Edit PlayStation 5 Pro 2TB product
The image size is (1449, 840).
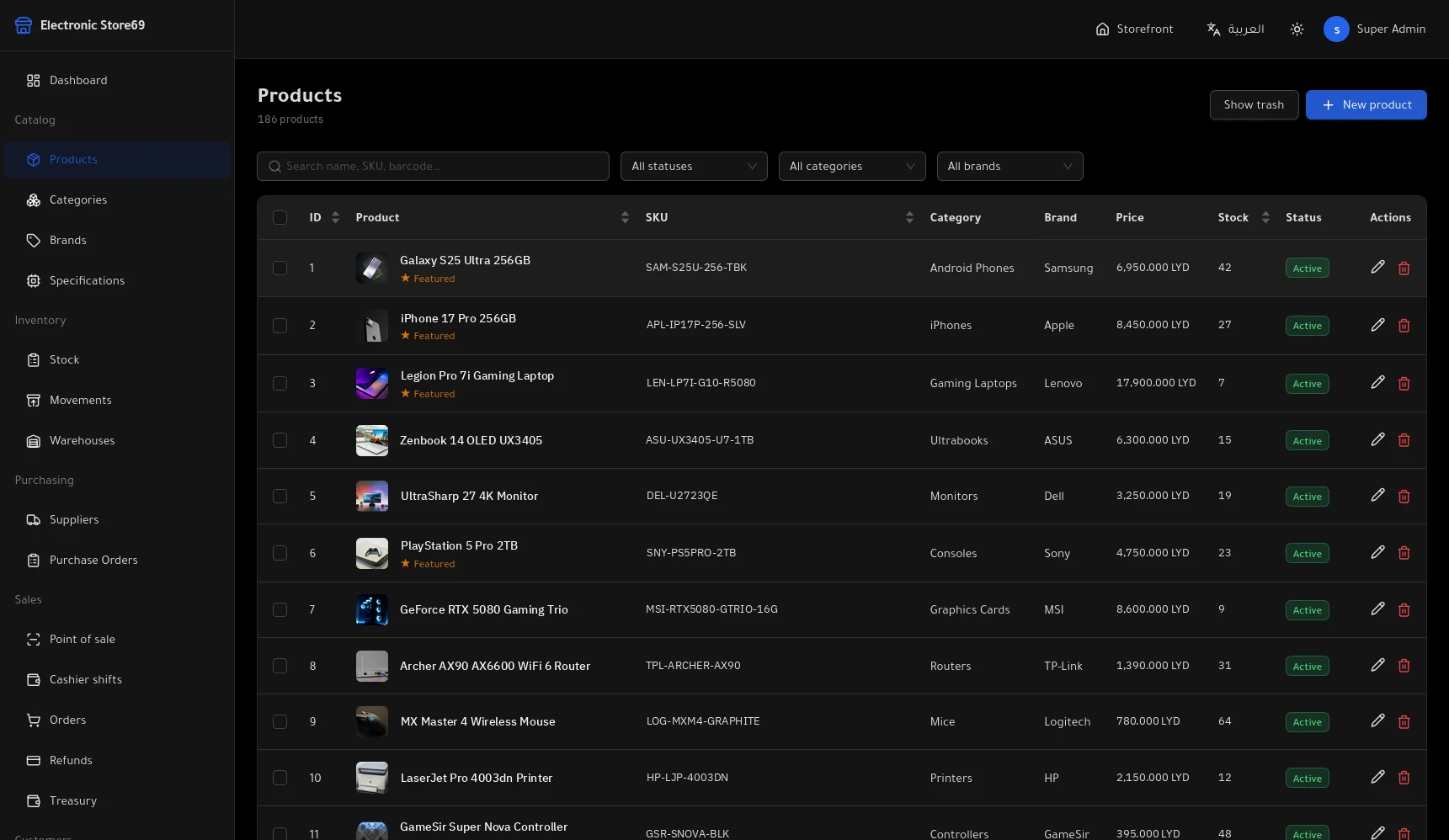click(x=1377, y=552)
